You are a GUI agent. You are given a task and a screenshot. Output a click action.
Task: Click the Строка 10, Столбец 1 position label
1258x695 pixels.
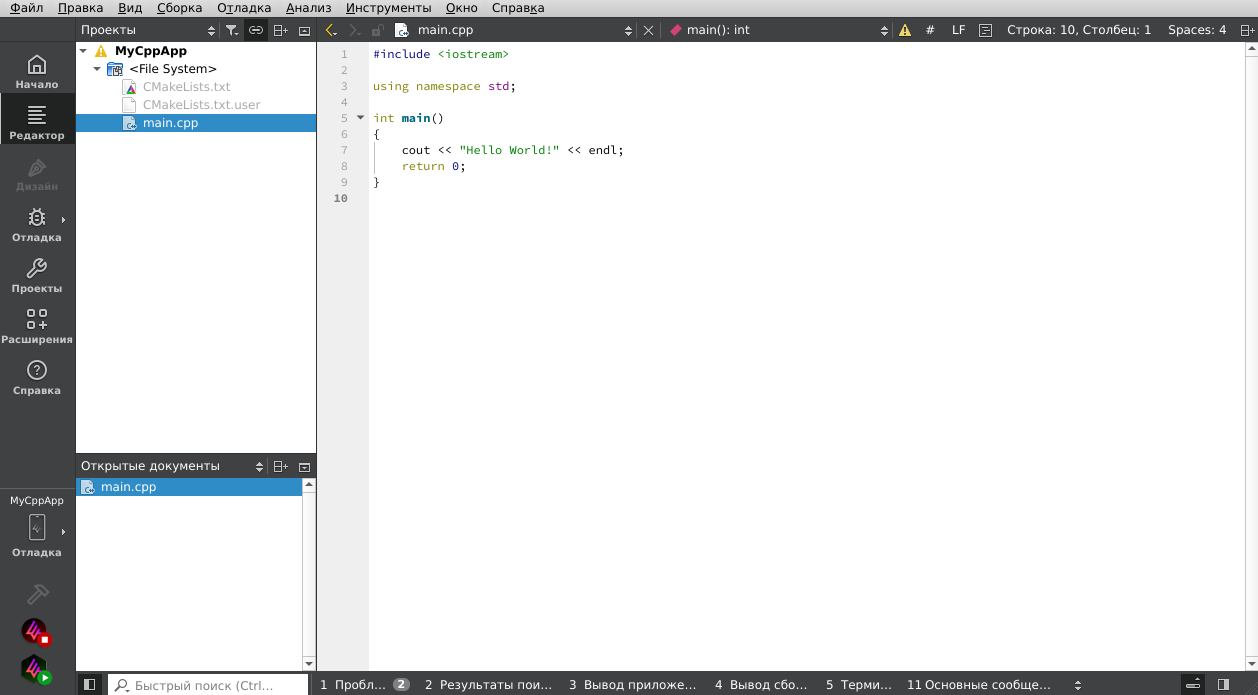pyautogui.click(x=1078, y=30)
